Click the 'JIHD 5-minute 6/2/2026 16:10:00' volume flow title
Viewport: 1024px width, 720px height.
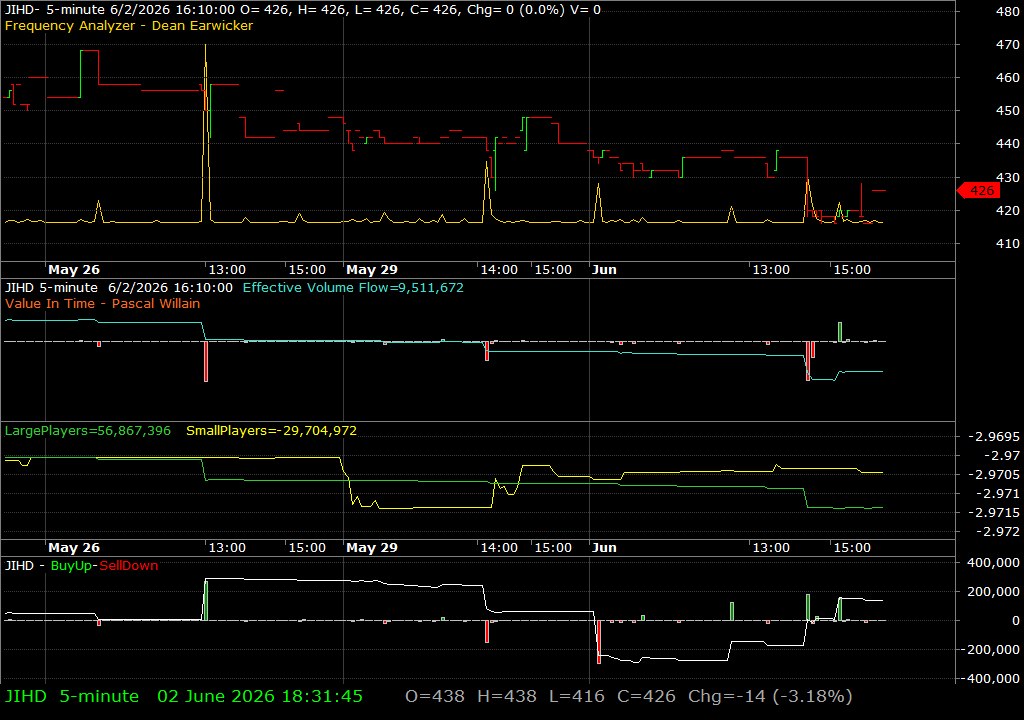point(119,287)
